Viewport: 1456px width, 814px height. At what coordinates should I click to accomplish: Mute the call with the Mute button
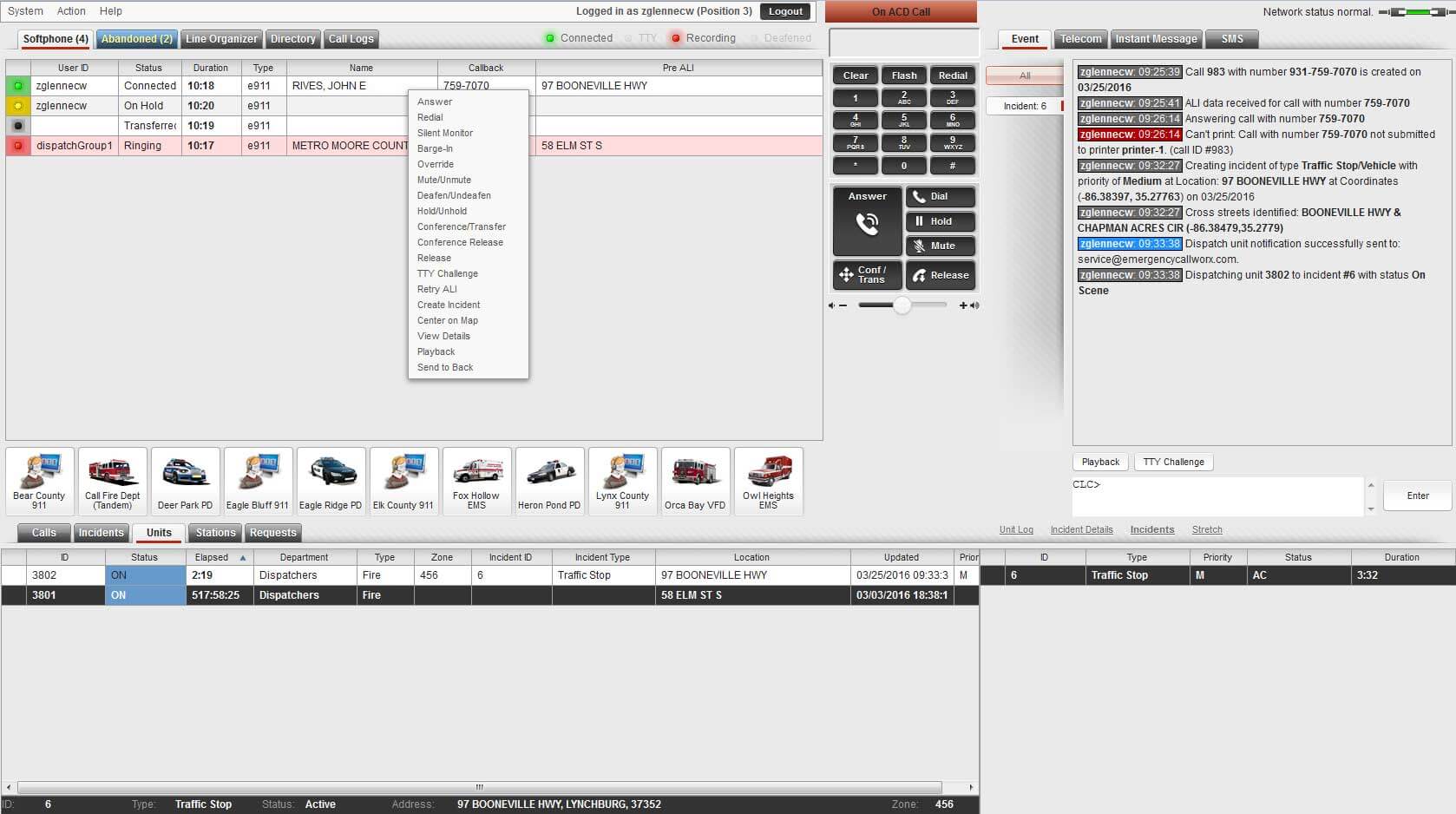click(941, 246)
